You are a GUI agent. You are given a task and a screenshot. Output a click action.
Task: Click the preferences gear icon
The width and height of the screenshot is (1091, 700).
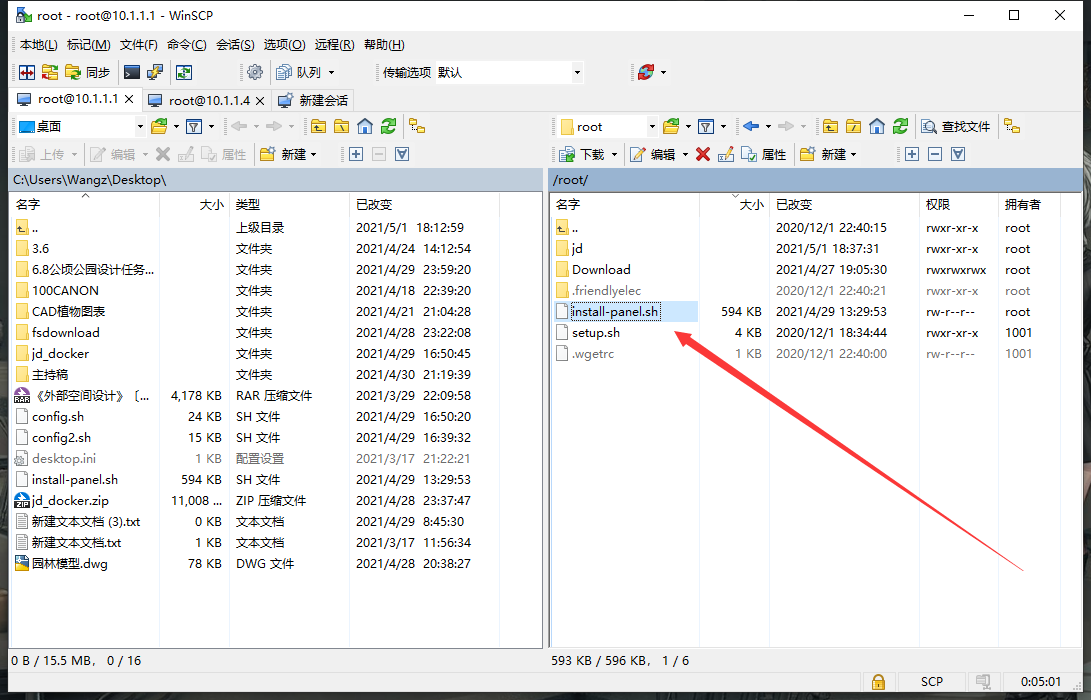point(255,72)
